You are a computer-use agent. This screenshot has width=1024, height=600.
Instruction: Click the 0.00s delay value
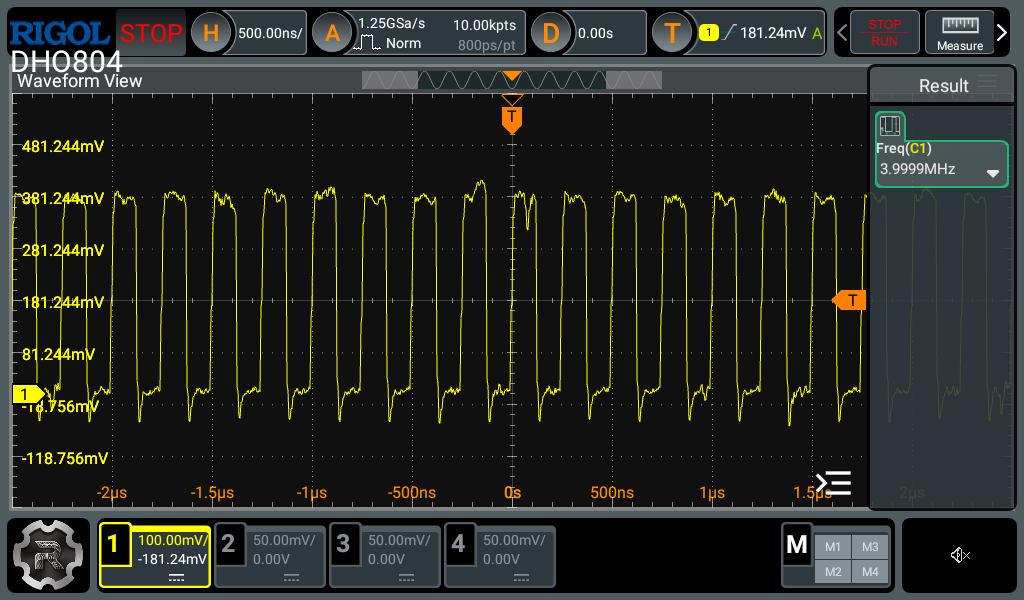pyautogui.click(x=595, y=33)
